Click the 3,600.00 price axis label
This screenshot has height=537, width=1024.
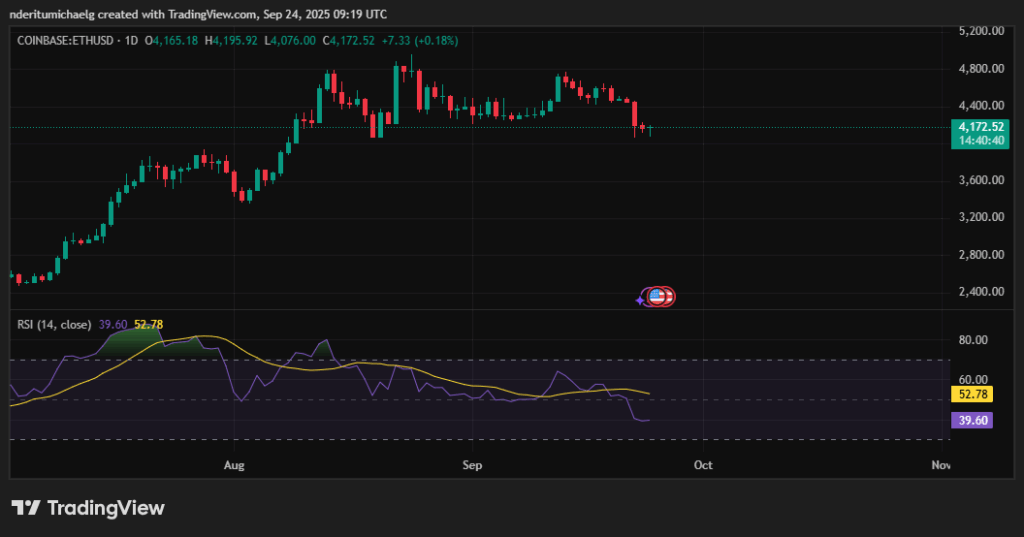(x=981, y=180)
